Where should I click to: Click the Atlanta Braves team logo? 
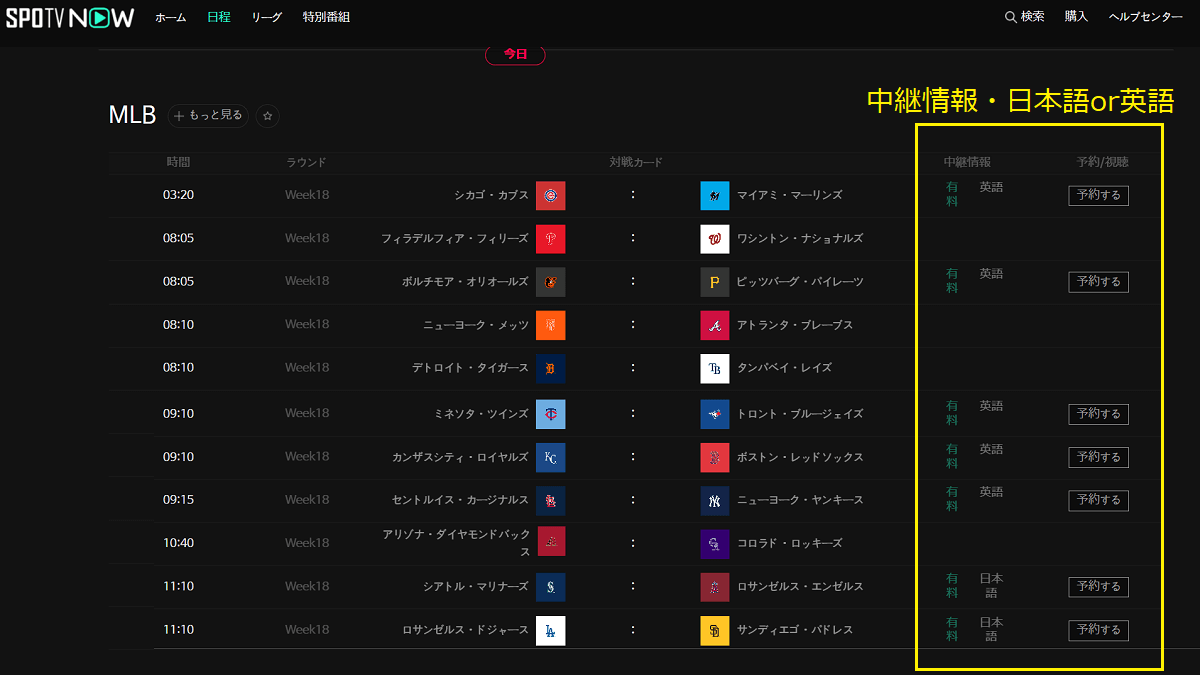[715, 325]
